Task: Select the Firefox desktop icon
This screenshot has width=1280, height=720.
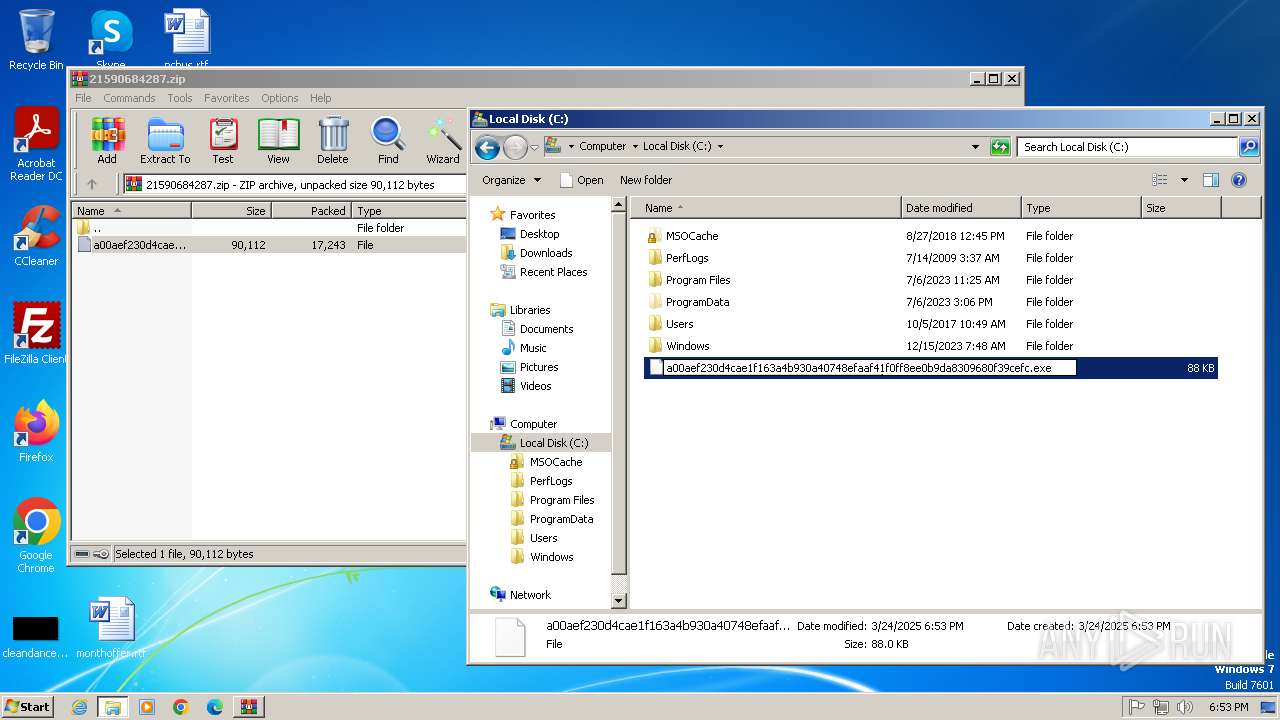Action: coord(36,432)
